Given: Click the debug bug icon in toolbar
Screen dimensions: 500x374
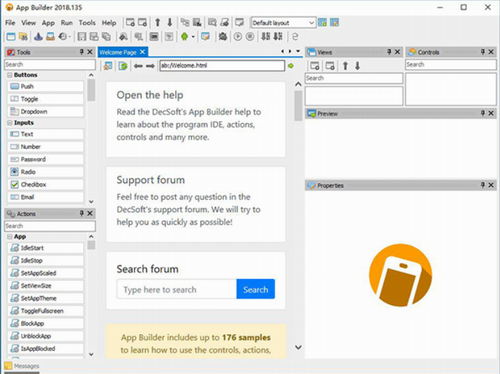Looking at the screenshot, I should point(223,36).
